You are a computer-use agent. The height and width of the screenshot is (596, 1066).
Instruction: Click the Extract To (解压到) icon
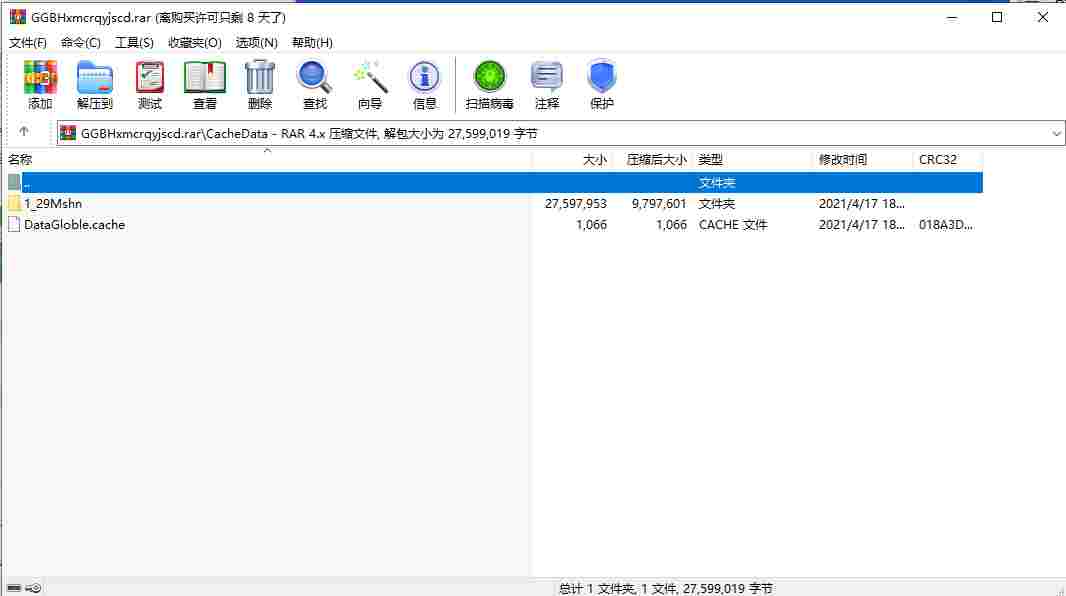point(94,77)
